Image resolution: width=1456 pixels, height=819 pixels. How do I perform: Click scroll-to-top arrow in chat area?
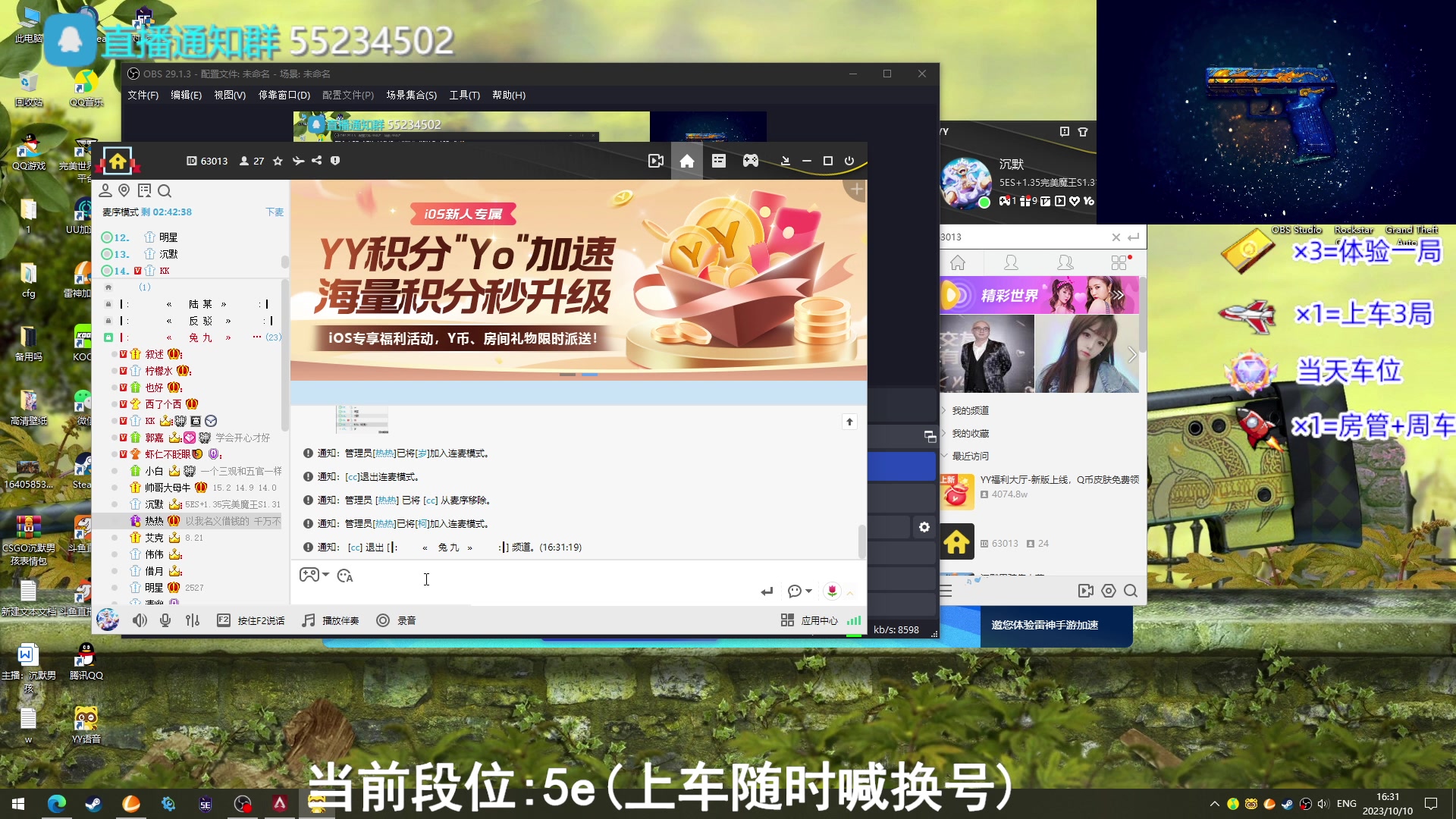(x=849, y=422)
